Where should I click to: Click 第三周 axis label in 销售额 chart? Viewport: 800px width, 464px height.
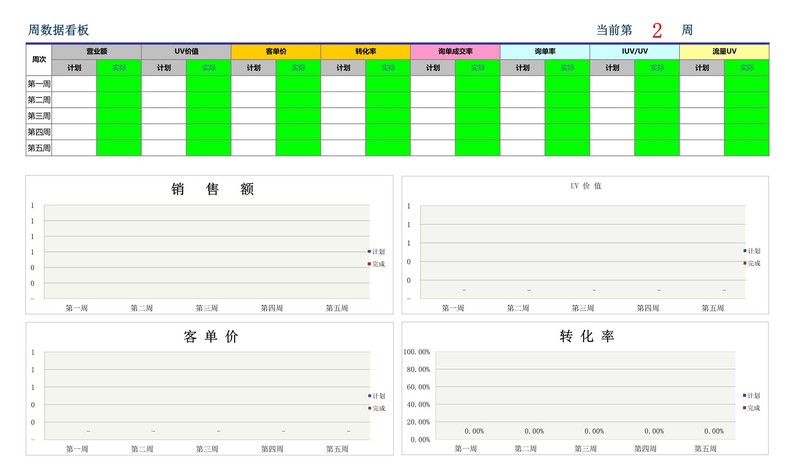207,308
